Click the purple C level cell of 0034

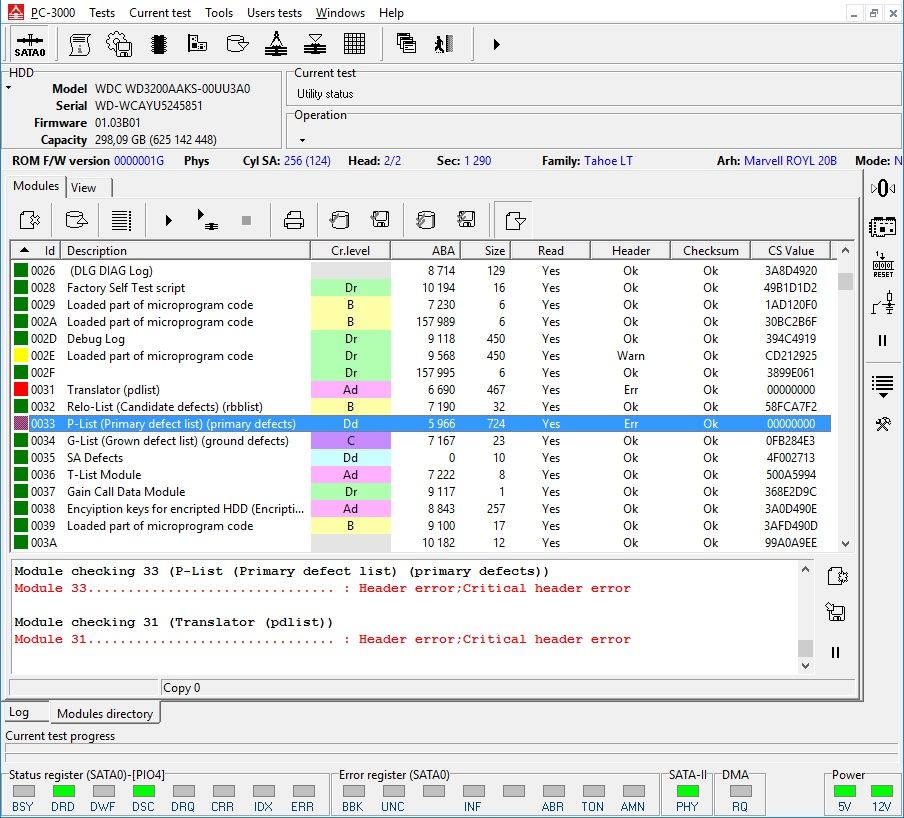coord(351,441)
